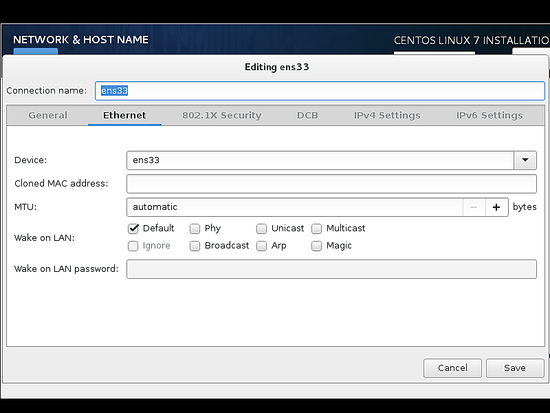Open the DCB tab
550x413 pixels.
tap(307, 115)
